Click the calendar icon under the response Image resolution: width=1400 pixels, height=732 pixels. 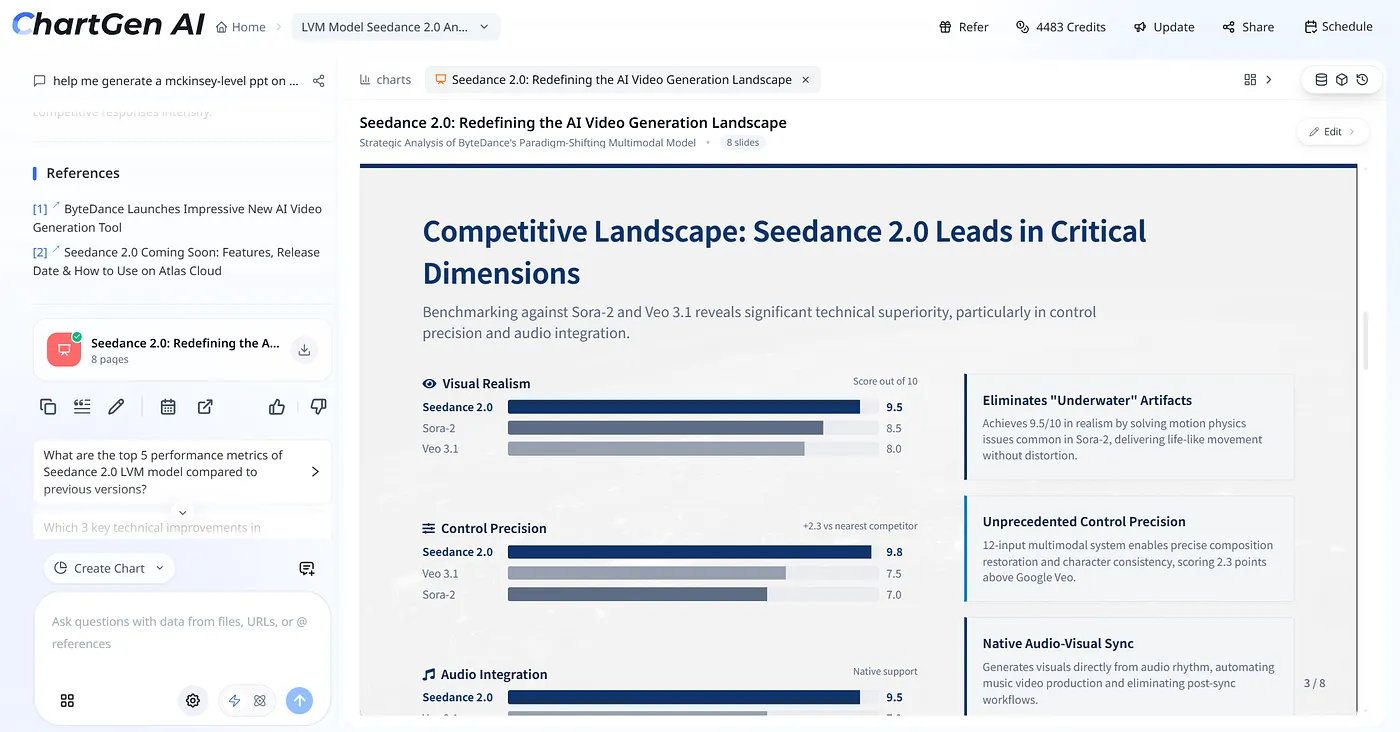[168, 406]
